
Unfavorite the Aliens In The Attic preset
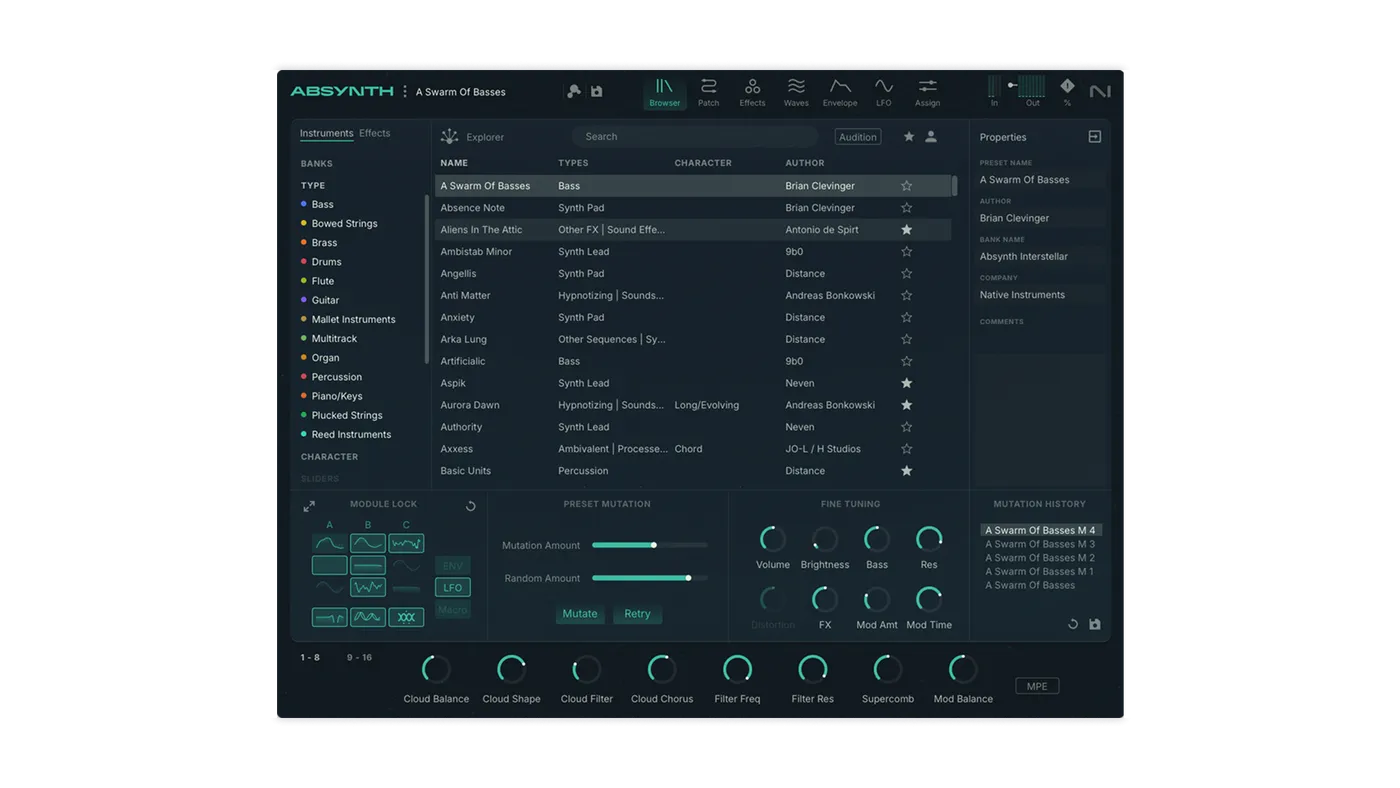click(x=906, y=230)
